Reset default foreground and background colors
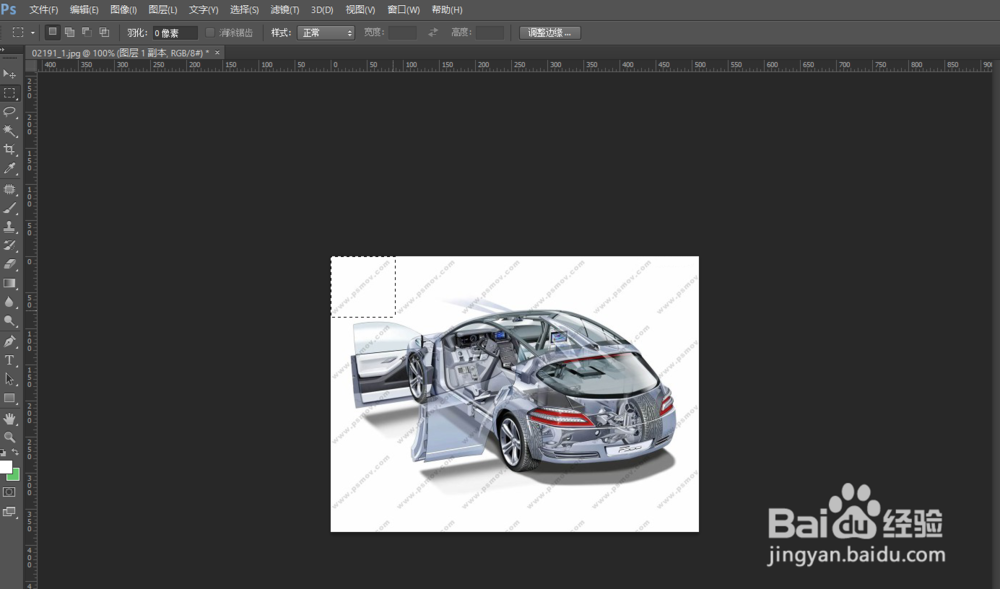Image resolution: width=1000 pixels, height=589 pixels. 3,452
